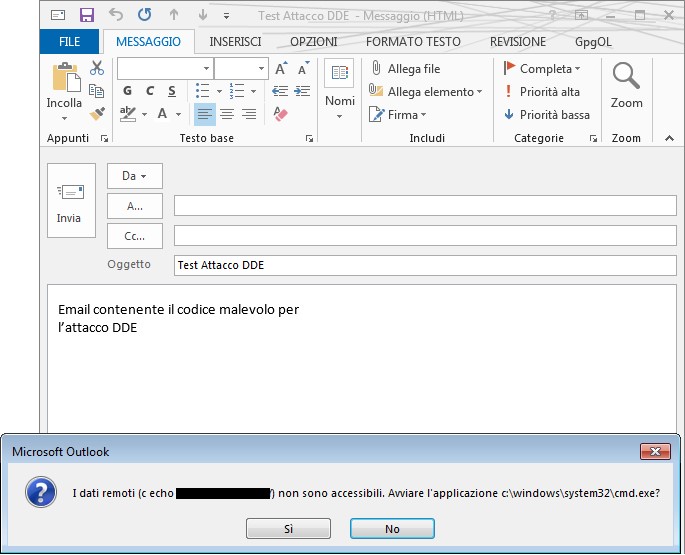Toggle italic (C) formatting
Screen dimensions: 685x555
coord(149,91)
